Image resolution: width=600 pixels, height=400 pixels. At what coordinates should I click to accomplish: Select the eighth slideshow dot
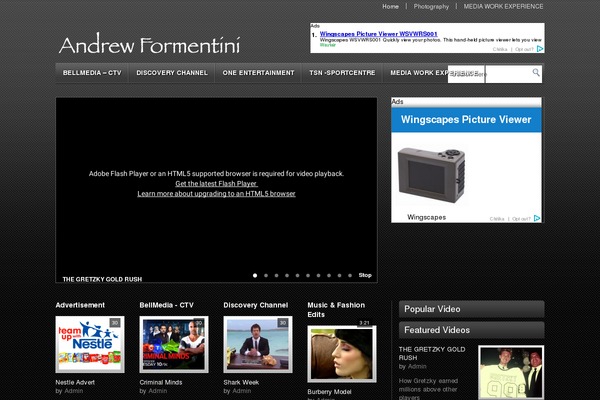pos(329,276)
